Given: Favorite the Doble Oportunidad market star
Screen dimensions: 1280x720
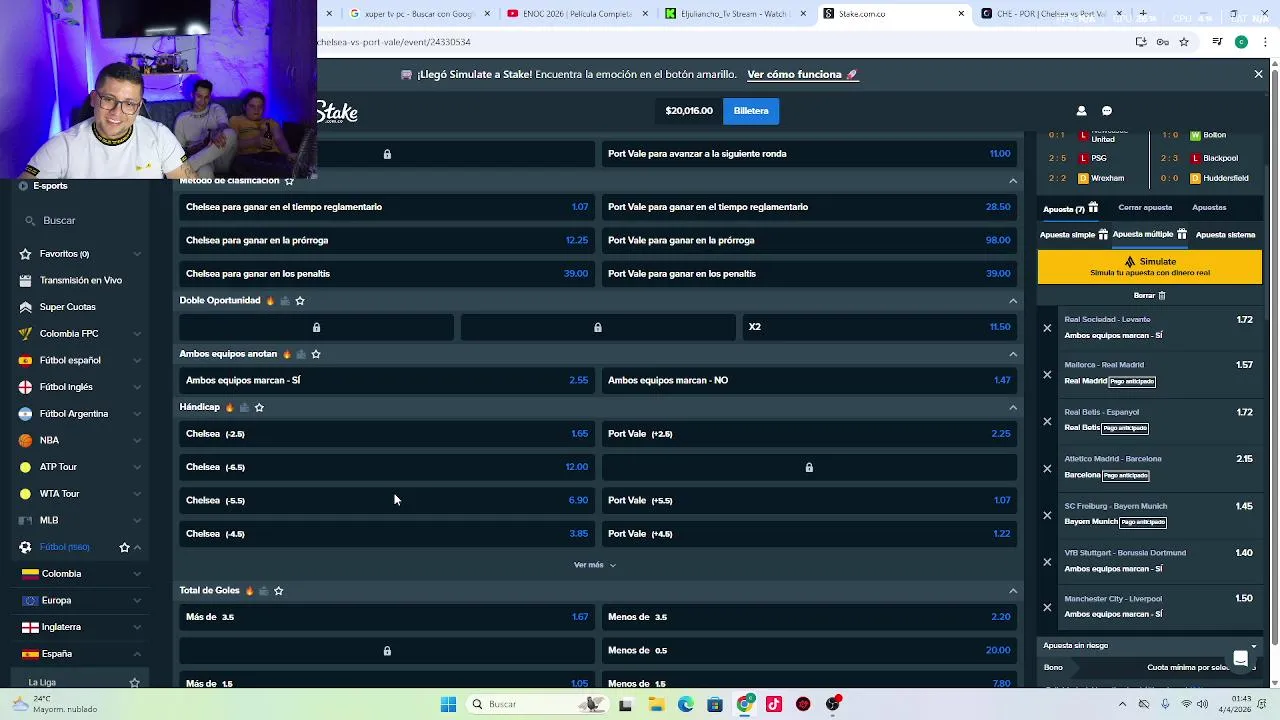Looking at the screenshot, I should pos(300,300).
